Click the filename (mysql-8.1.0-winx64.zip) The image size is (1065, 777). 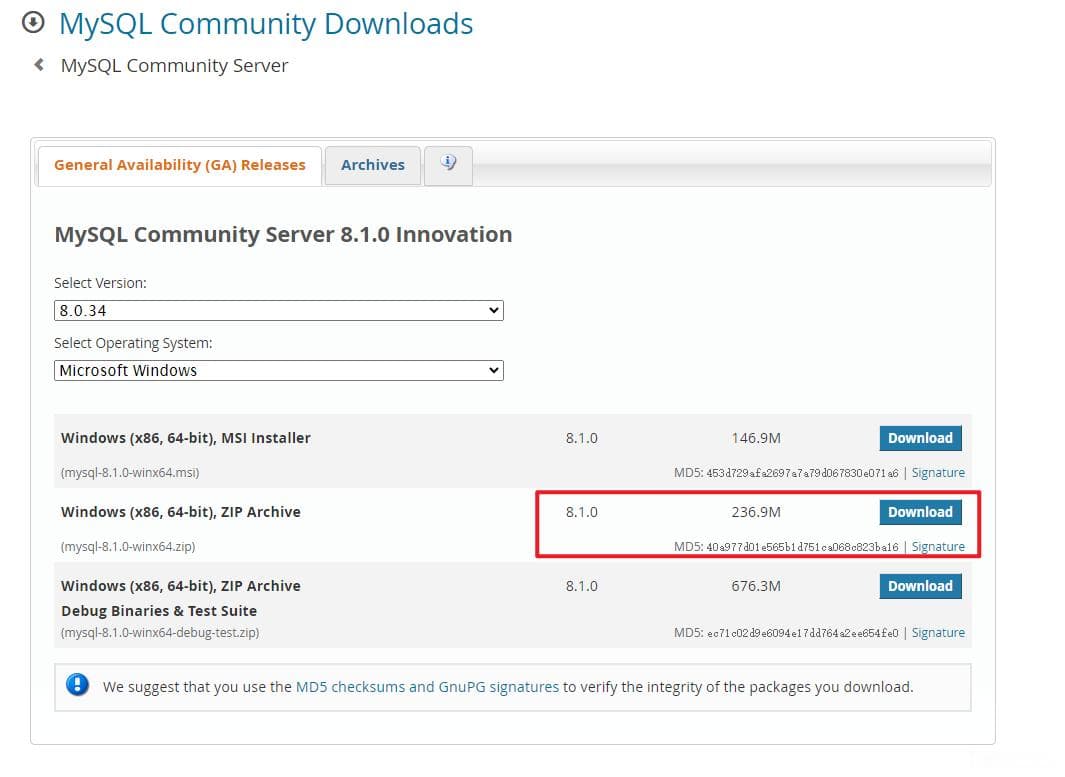[x=128, y=547]
